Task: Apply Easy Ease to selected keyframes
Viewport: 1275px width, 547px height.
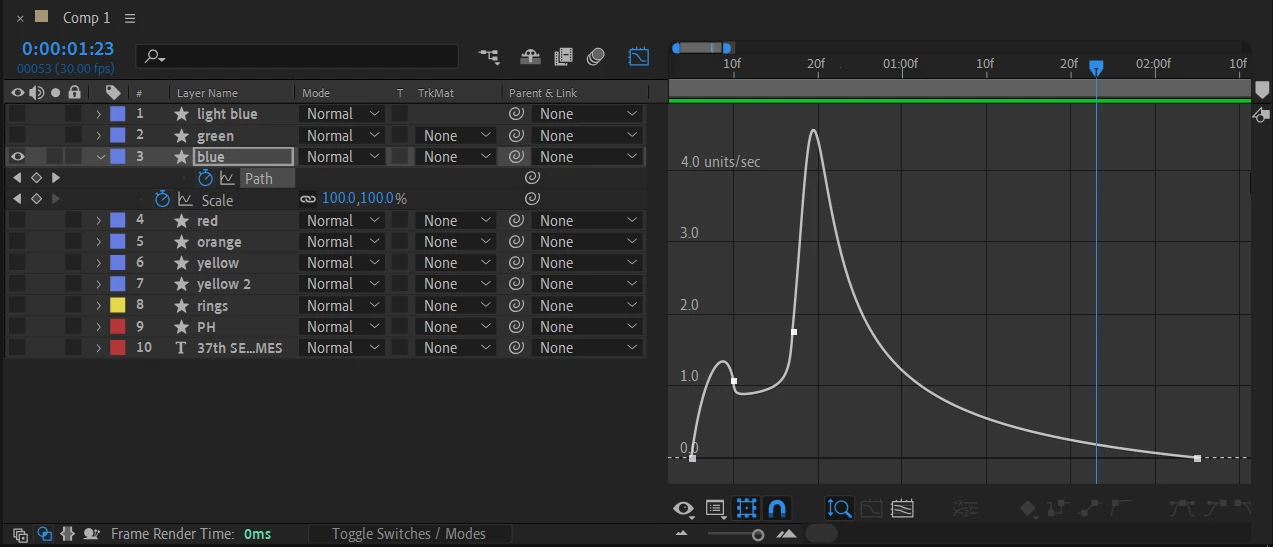Action: (1183, 508)
